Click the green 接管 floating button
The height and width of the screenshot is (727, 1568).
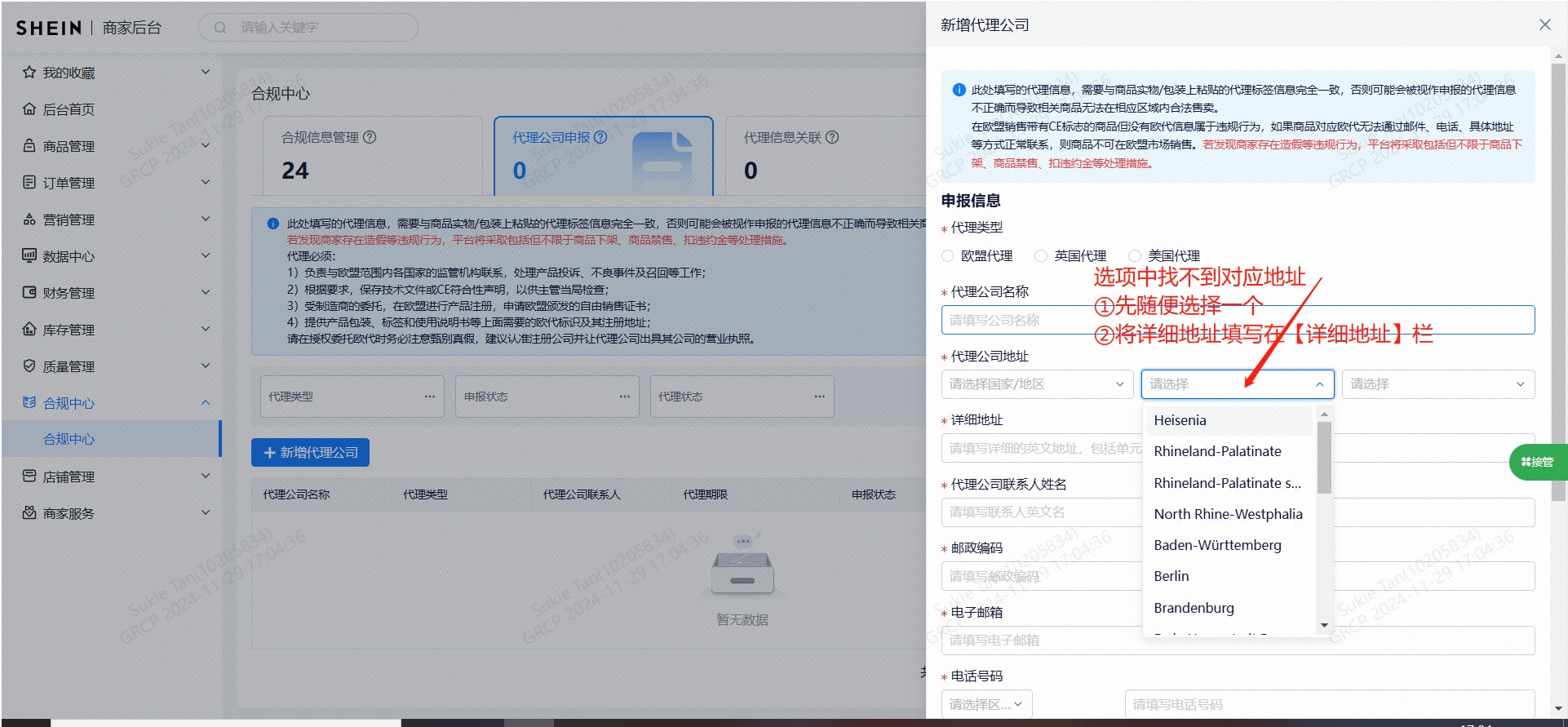point(1538,462)
